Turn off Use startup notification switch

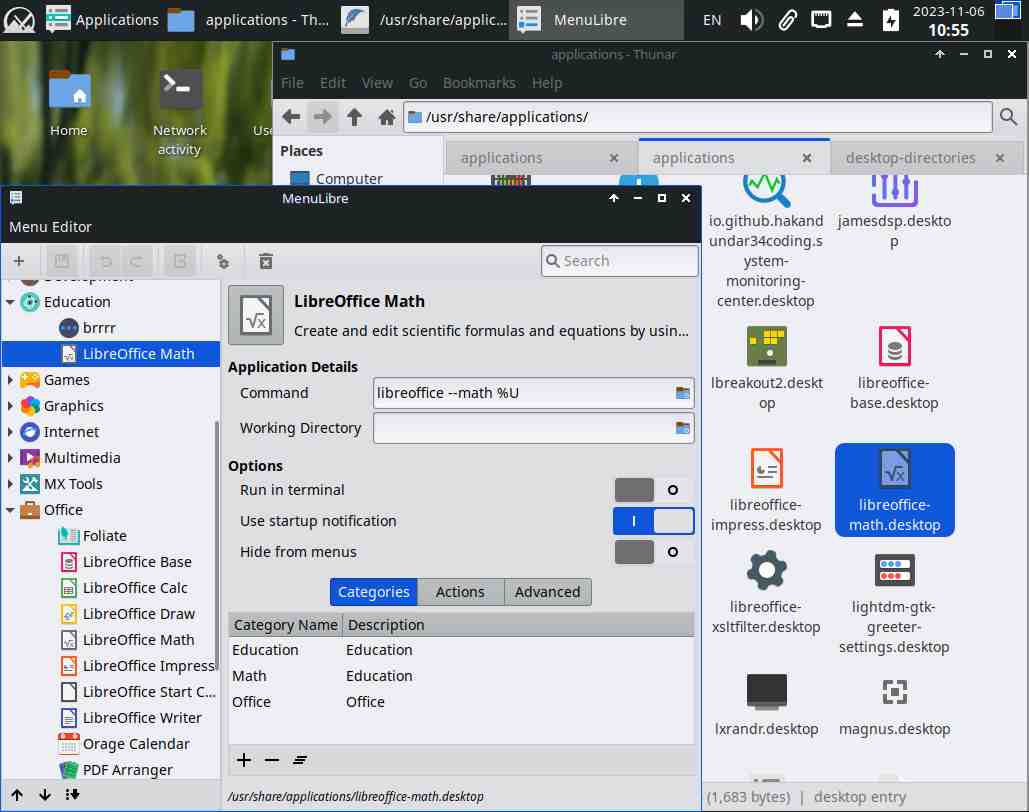point(653,521)
